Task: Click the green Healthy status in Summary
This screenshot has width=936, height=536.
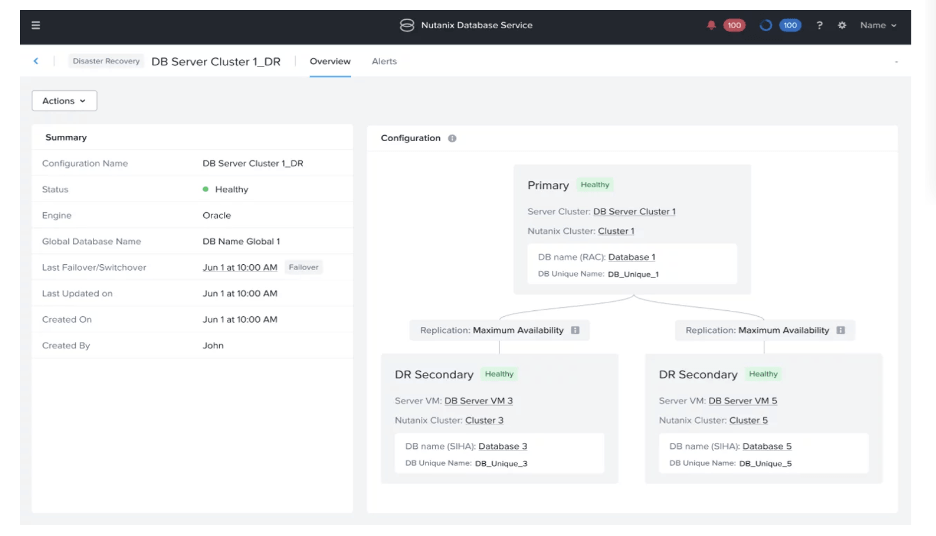Action: (225, 189)
